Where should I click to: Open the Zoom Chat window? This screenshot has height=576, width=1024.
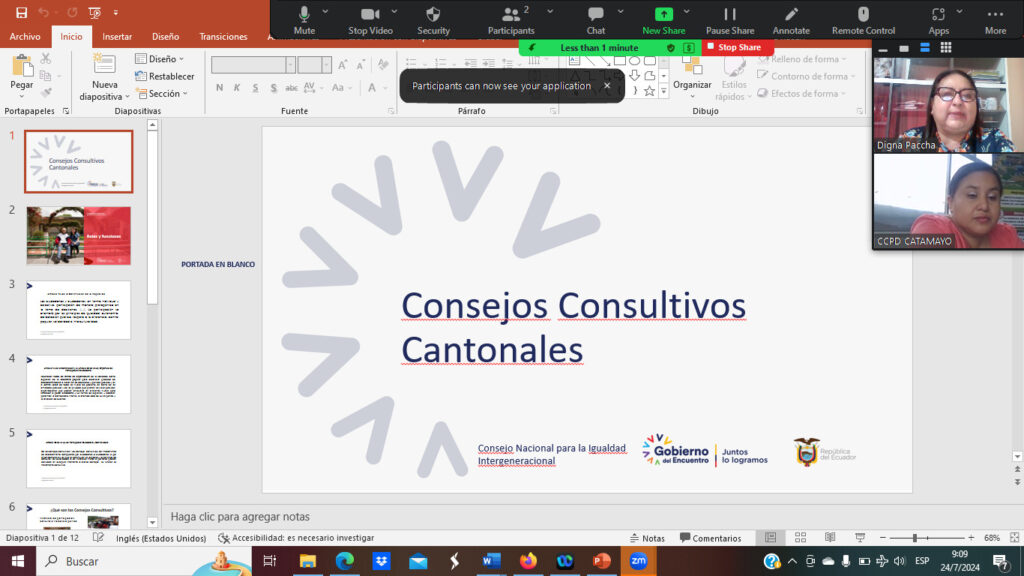pyautogui.click(x=596, y=21)
